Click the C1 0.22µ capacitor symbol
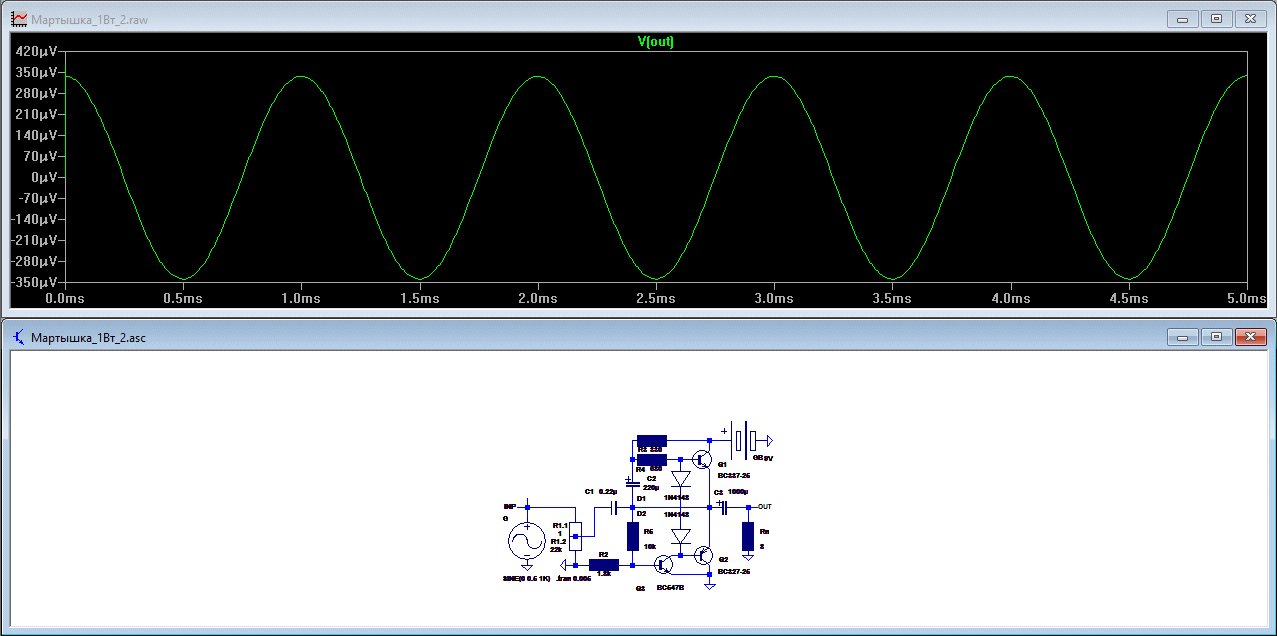The image size is (1277, 636). (612, 508)
